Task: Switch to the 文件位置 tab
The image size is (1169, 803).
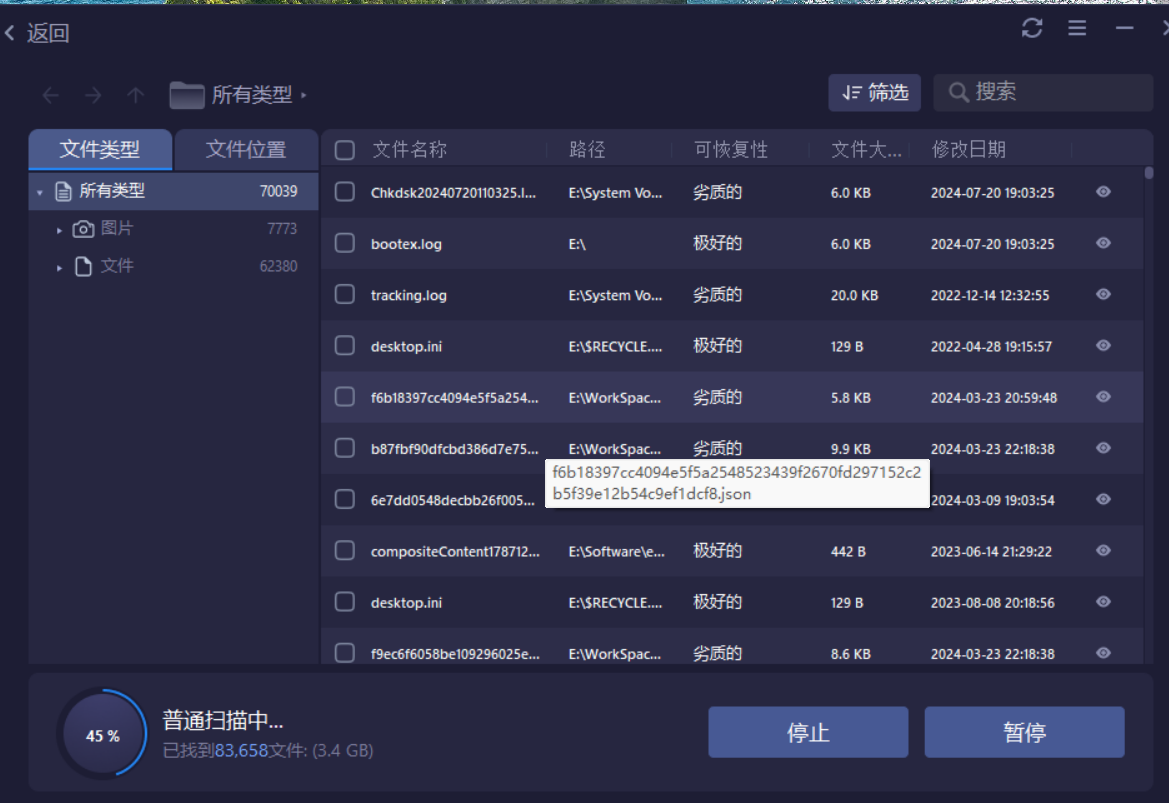Action: pos(246,149)
